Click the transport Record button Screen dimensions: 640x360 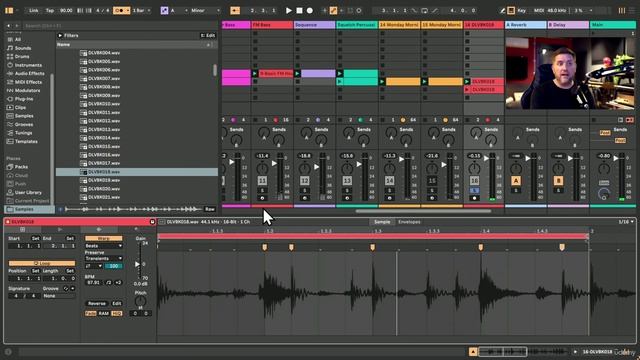coord(310,10)
